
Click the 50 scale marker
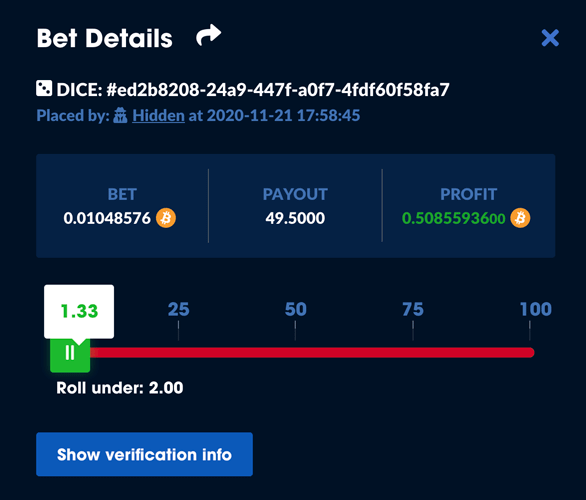[x=295, y=309]
